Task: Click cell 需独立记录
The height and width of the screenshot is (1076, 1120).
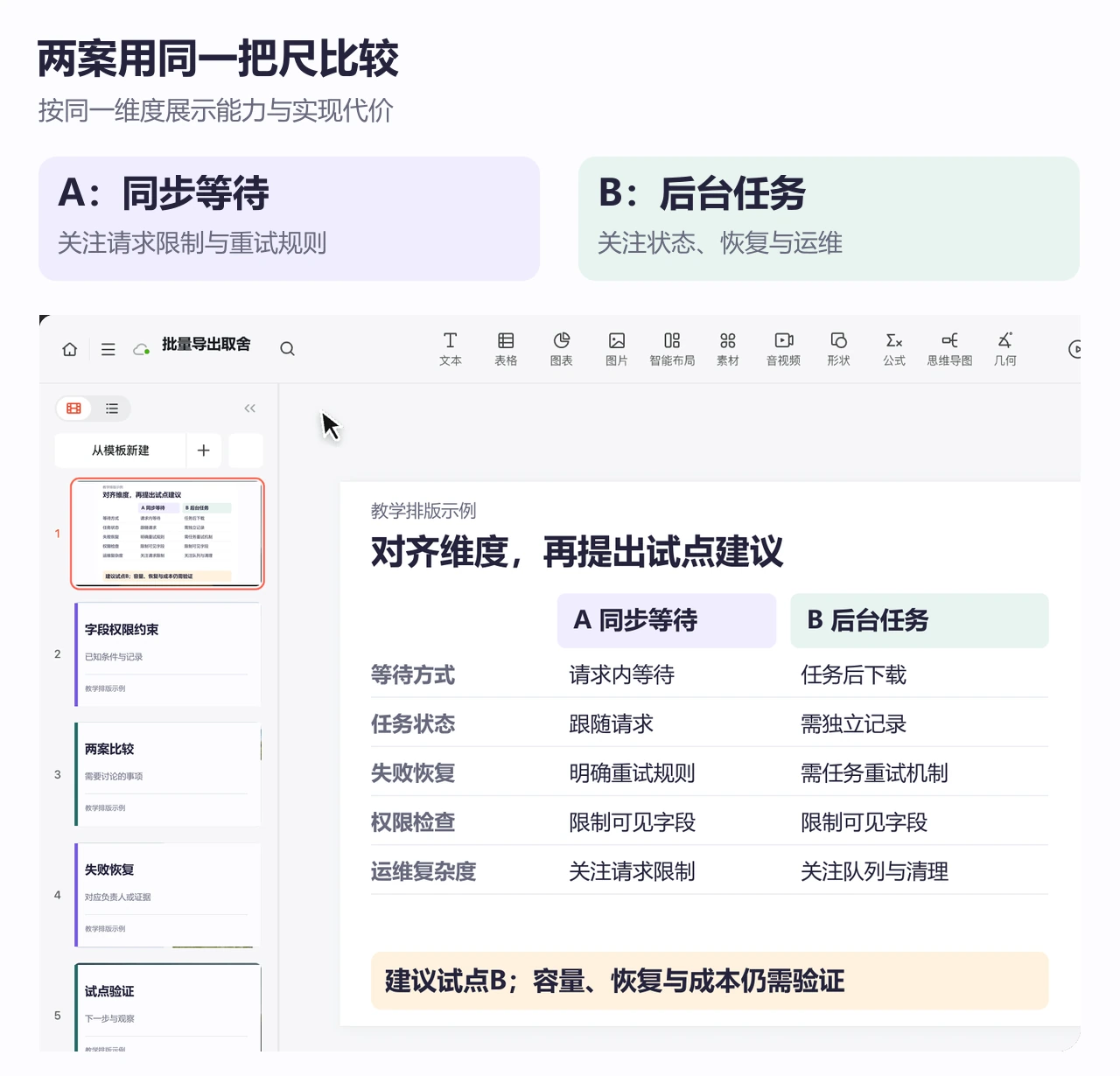Action: click(854, 724)
